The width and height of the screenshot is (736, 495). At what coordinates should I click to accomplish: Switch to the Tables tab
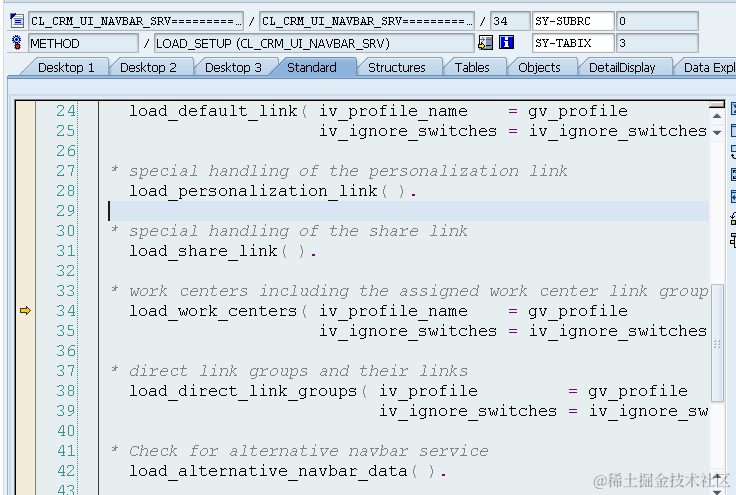tap(472, 68)
